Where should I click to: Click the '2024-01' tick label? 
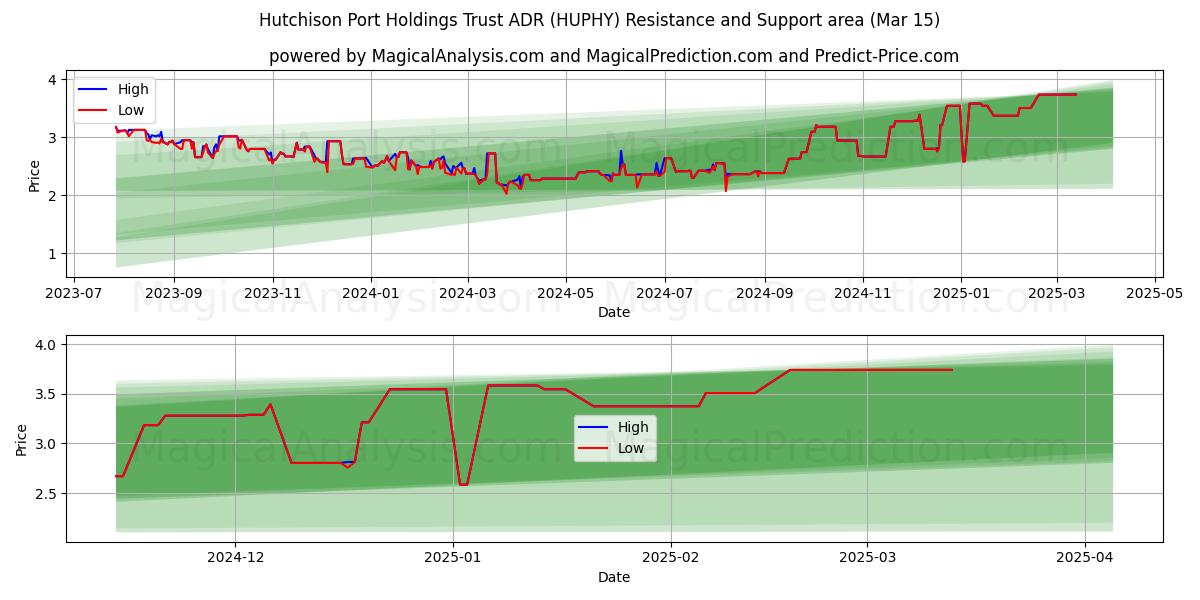click(x=371, y=294)
